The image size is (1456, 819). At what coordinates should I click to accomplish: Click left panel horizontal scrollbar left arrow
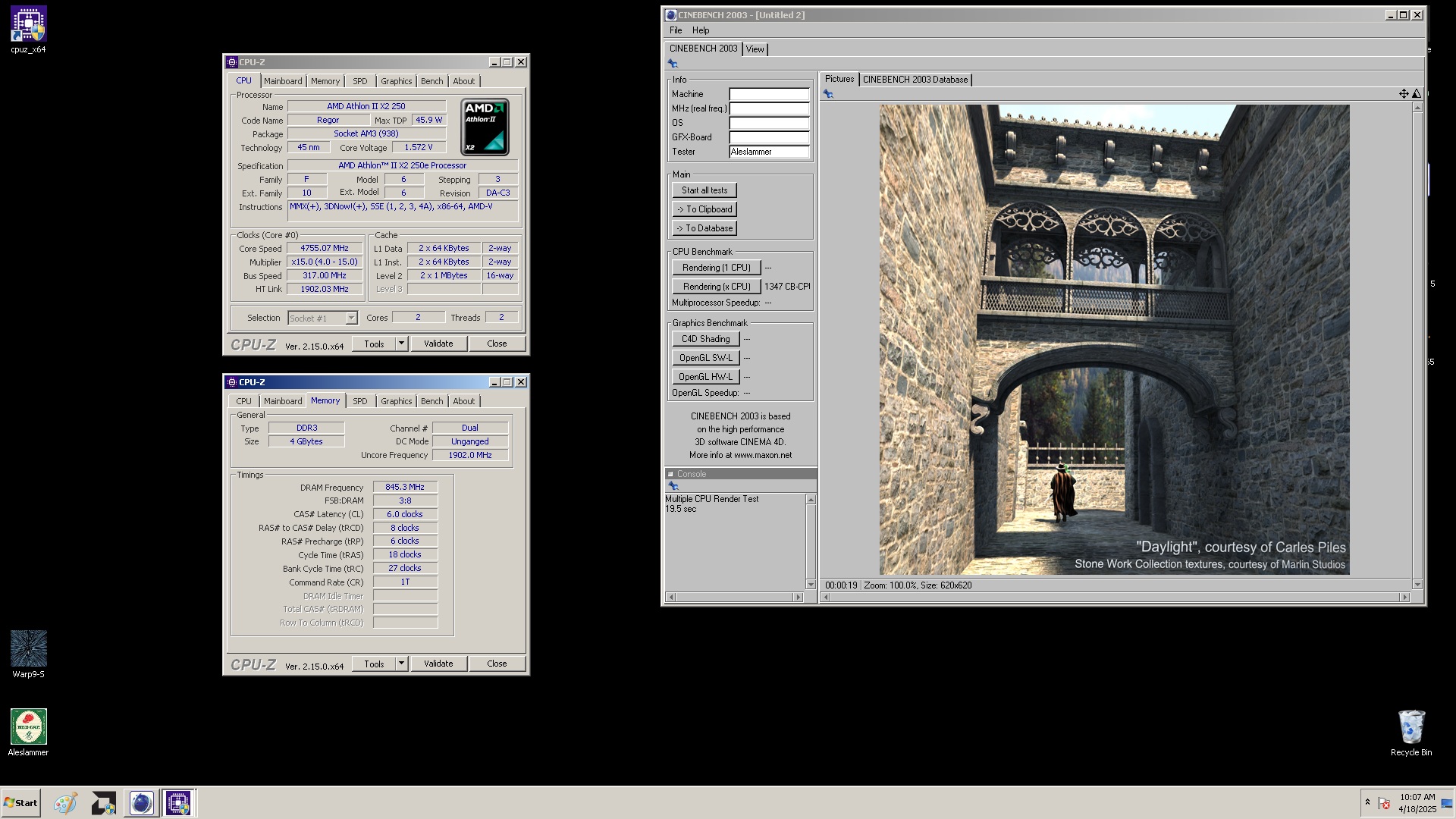click(670, 598)
